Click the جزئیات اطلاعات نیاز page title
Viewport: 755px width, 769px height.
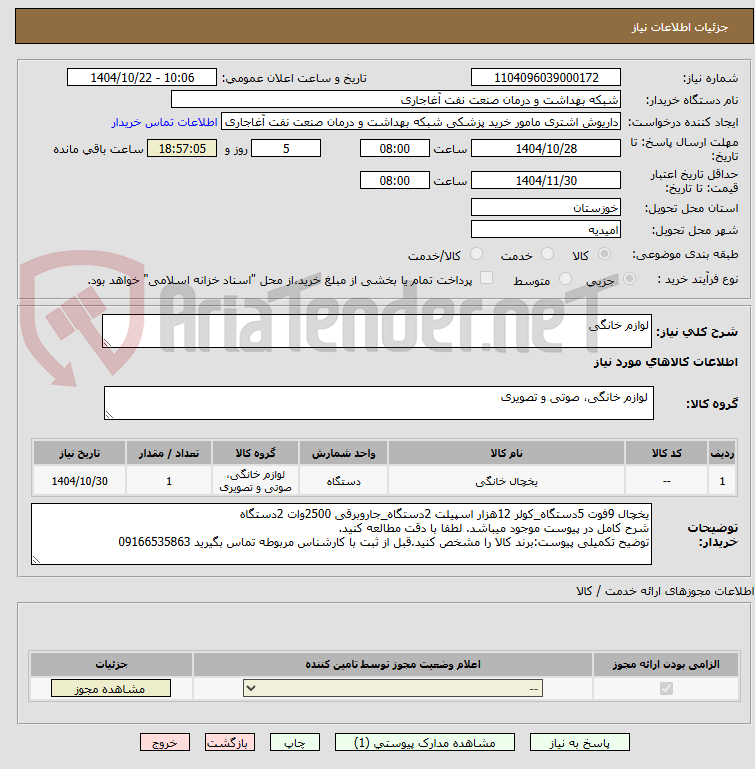679,27
